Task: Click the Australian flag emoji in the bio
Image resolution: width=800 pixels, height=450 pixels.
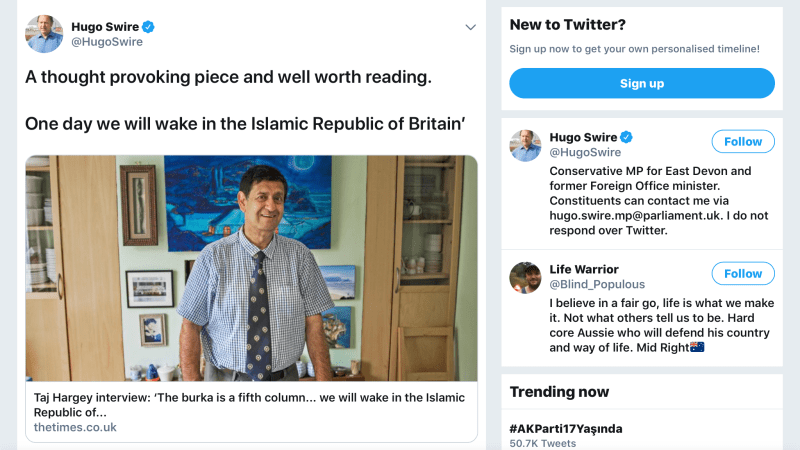Action: (697, 347)
